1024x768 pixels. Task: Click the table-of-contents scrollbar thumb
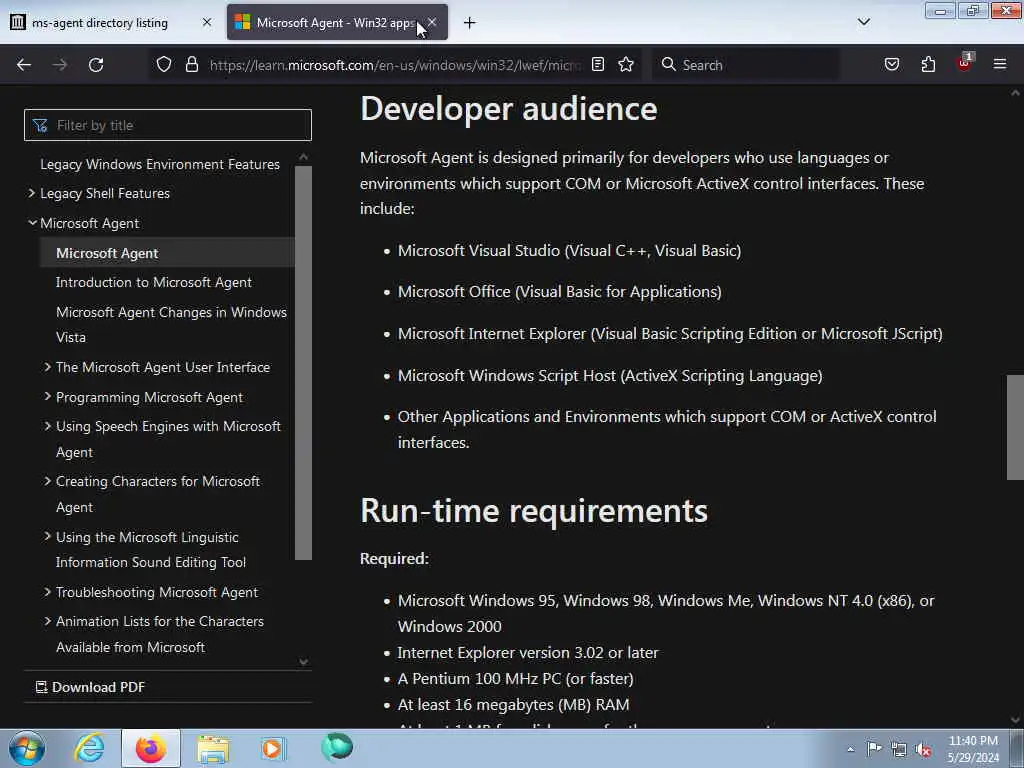(x=303, y=362)
